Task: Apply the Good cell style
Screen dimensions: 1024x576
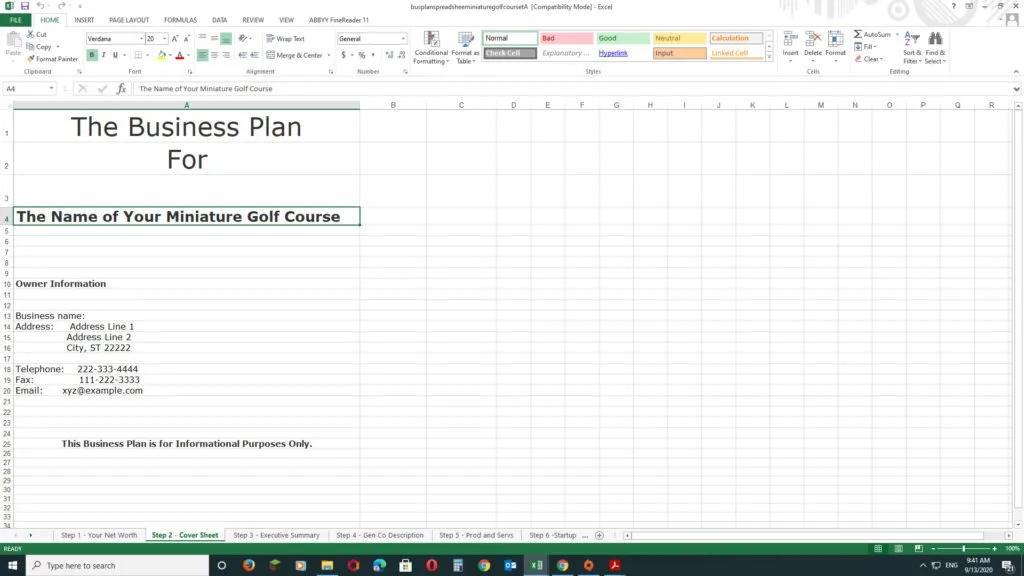Action: (x=623, y=38)
